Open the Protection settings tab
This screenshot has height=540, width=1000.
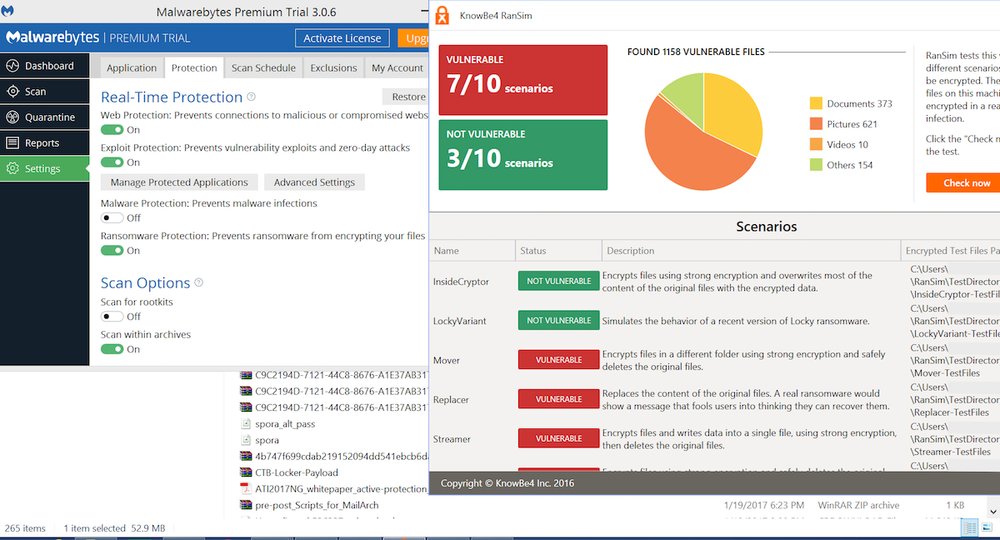pos(194,68)
